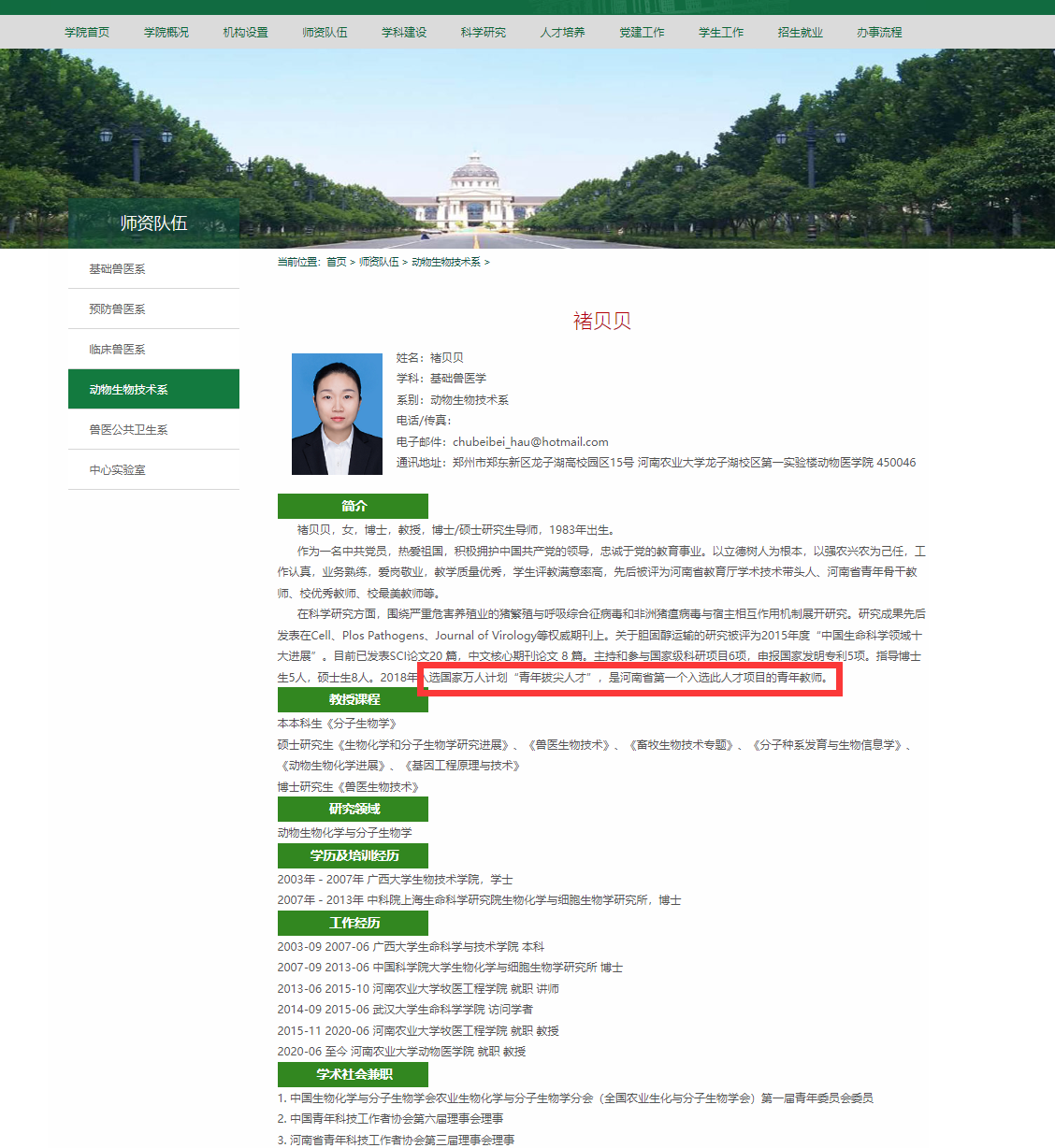Visit the 招生就业 section

coord(800,32)
